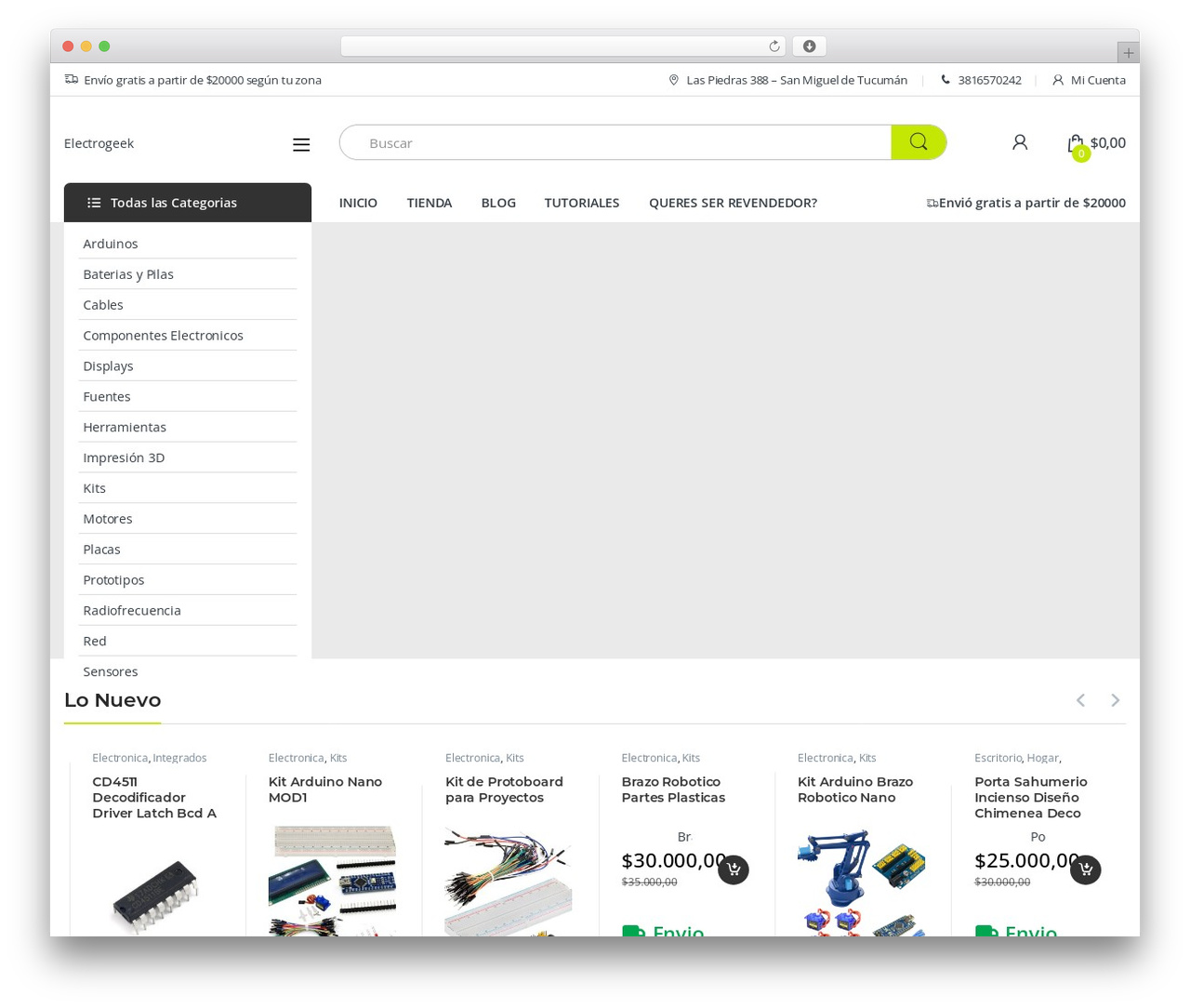Click the Lo Nuevo section heading
The height and width of the screenshot is (1008, 1190).
tap(112, 700)
